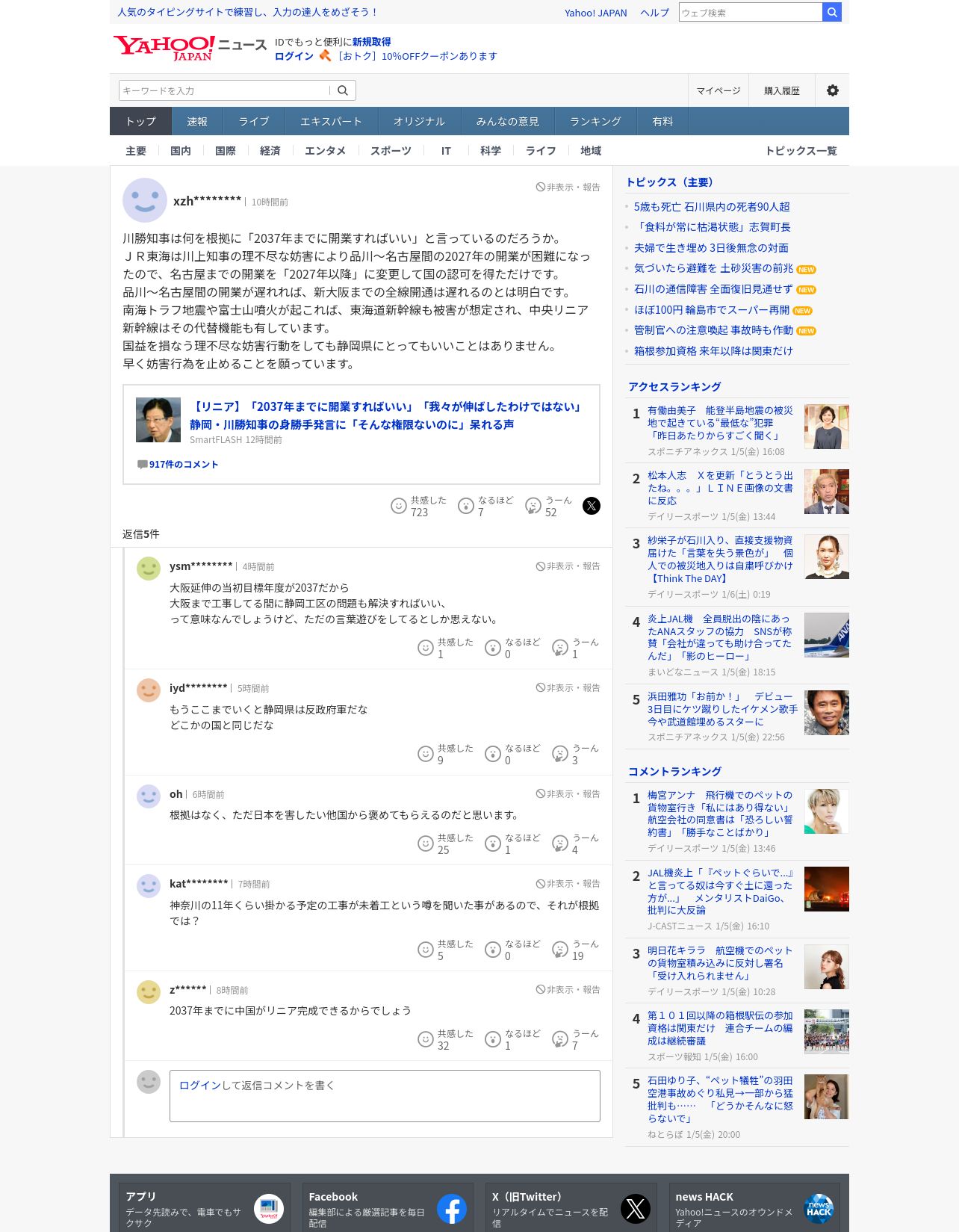Open the ランキング tab
The width and height of the screenshot is (959, 1232).
point(595,121)
